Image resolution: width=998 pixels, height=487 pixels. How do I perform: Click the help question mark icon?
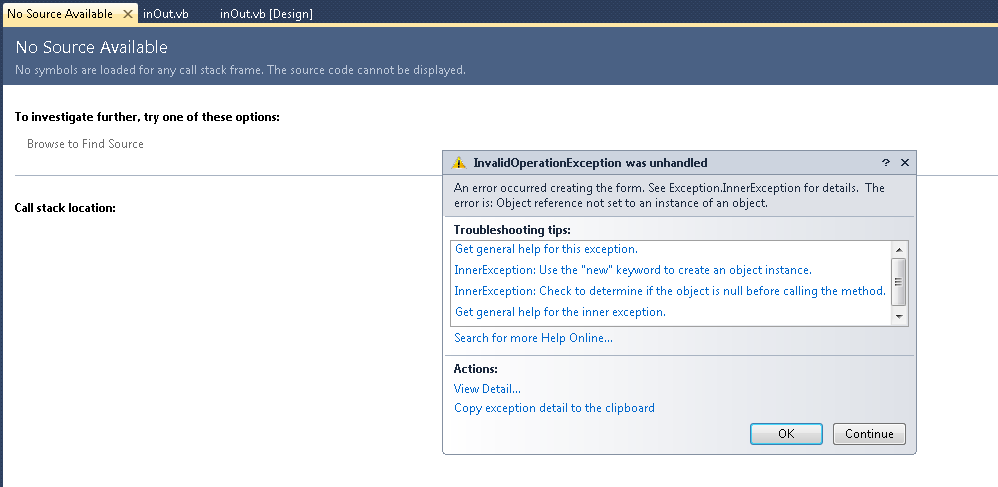tap(886, 162)
